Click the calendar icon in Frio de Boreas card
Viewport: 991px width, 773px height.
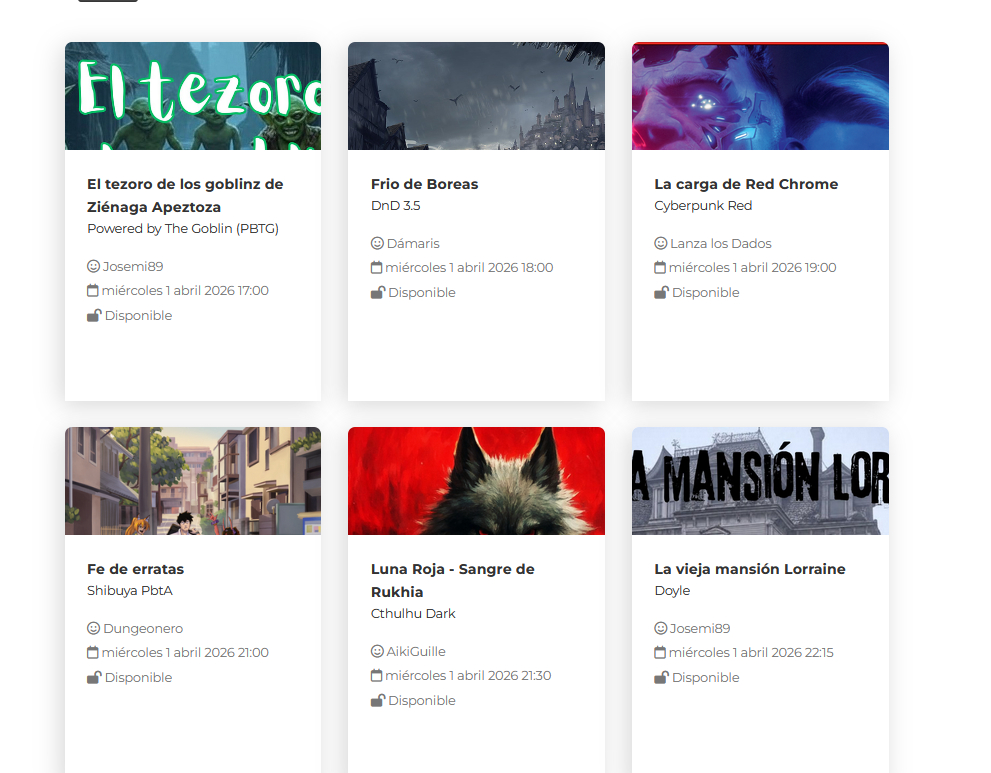click(x=377, y=268)
